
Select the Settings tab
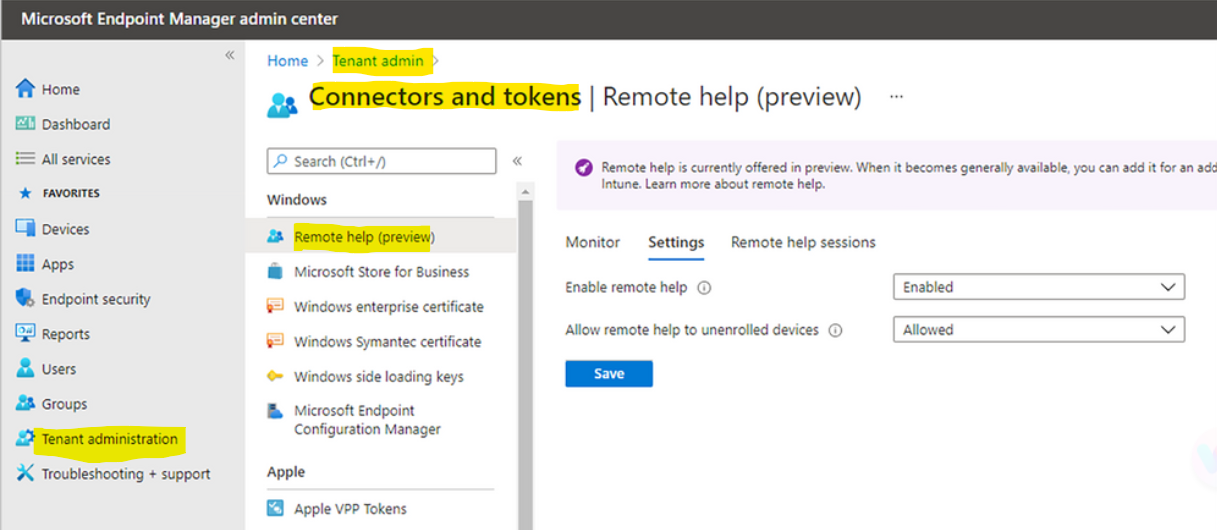tap(676, 242)
